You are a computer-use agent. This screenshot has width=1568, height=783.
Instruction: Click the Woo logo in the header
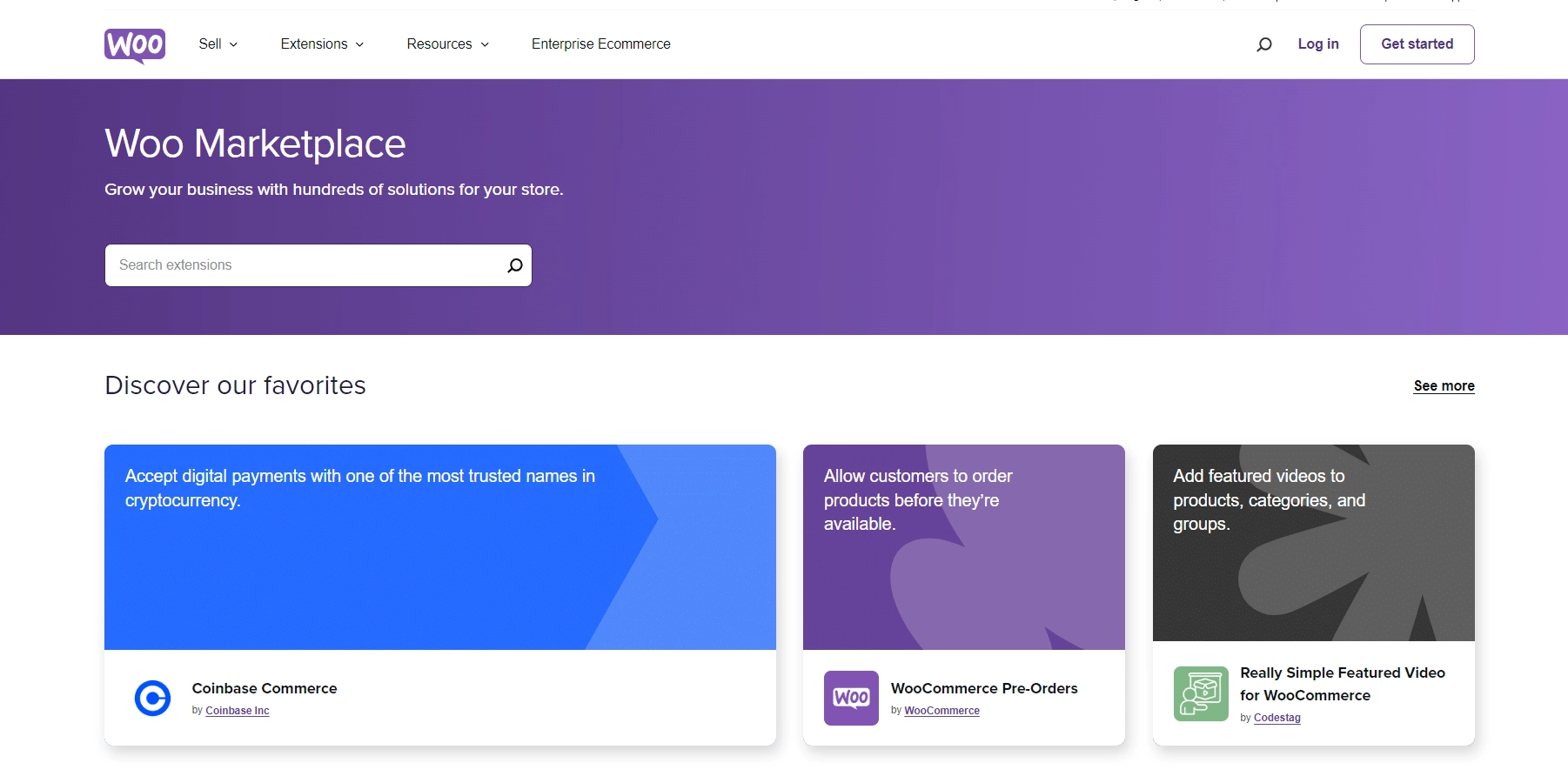[x=134, y=44]
